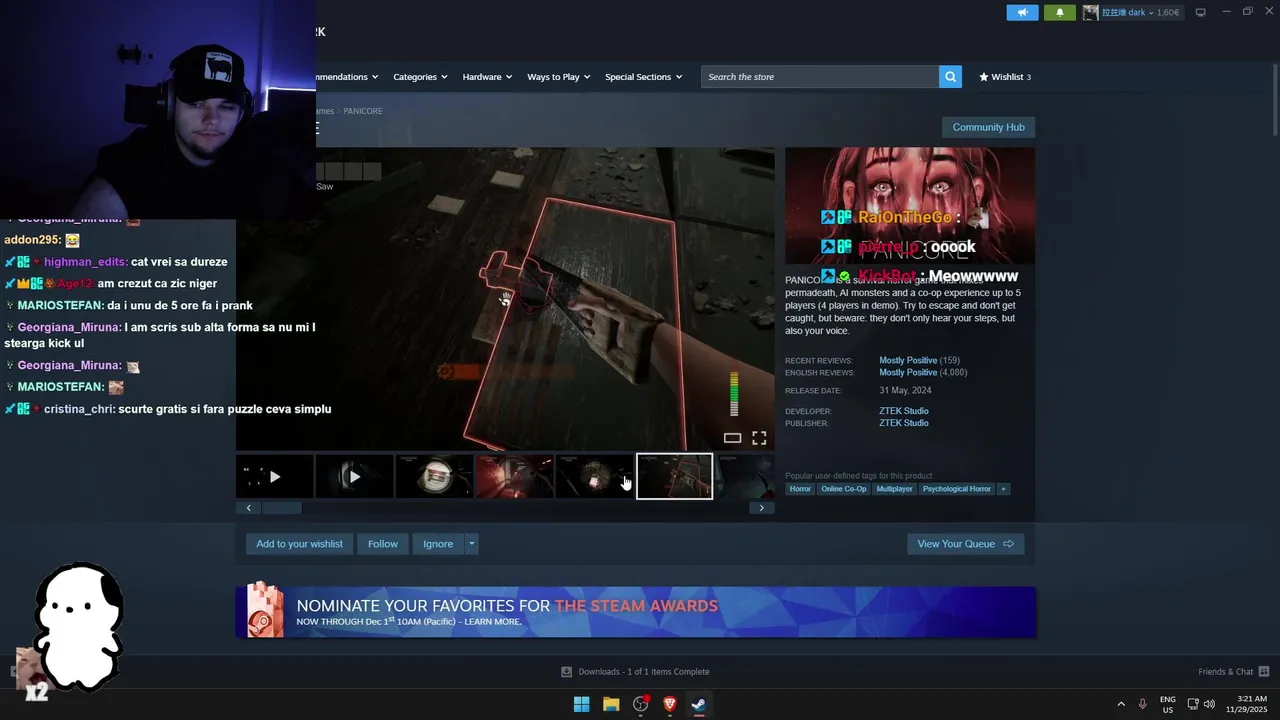Viewport: 1280px width, 720px height.
Task: Open OBS Studio from the taskbar
Action: pos(641,704)
